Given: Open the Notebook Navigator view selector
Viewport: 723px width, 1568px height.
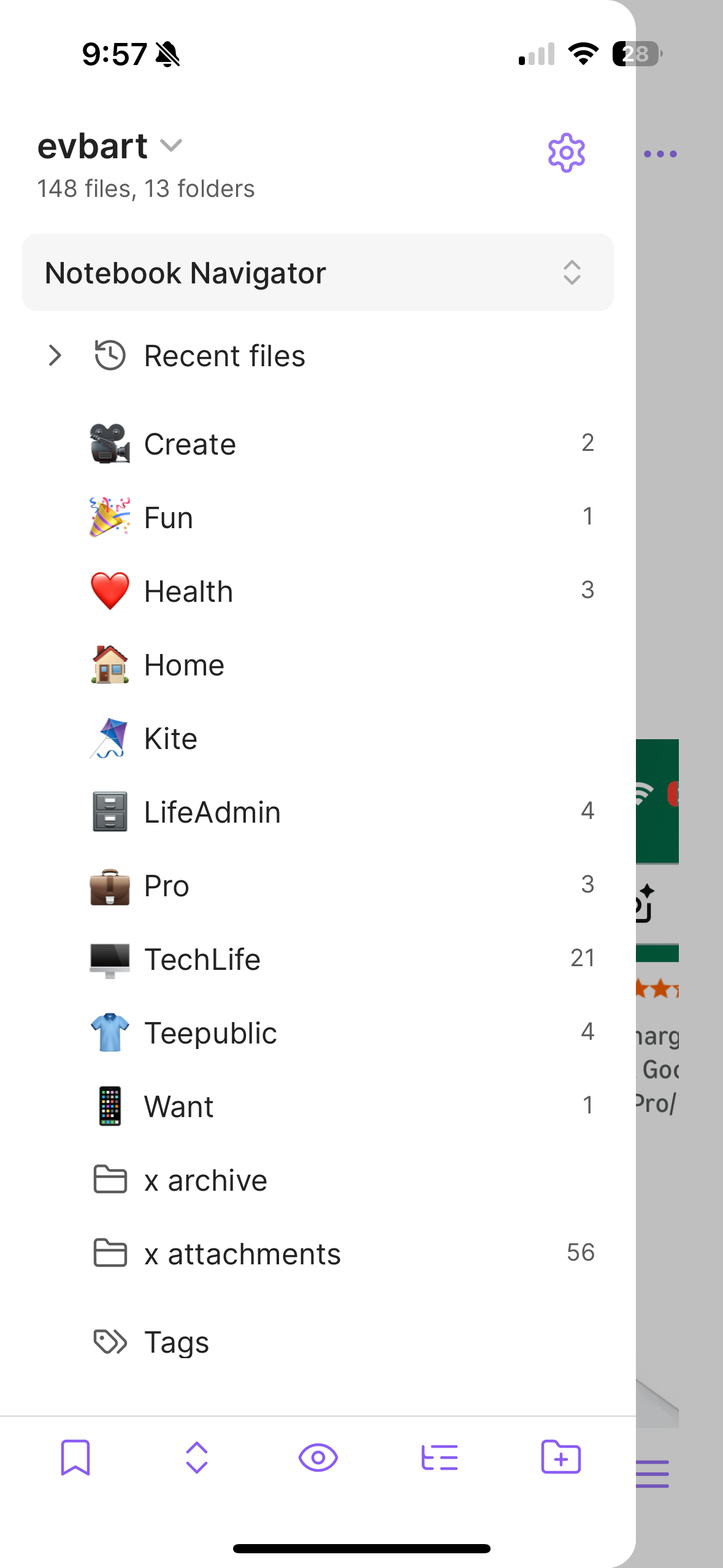Looking at the screenshot, I should pos(318,272).
